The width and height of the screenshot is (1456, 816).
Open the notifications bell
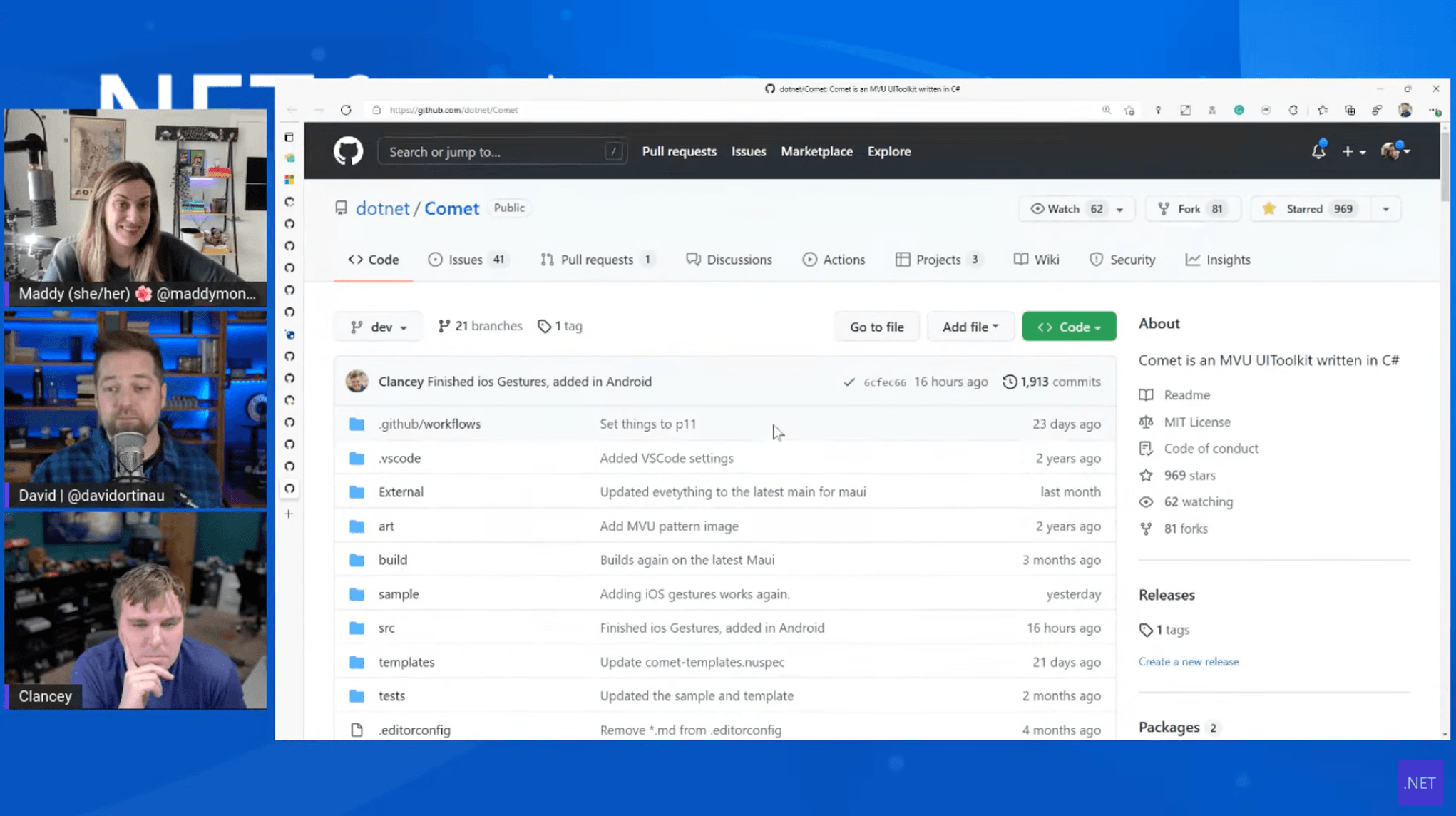tap(1318, 151)
